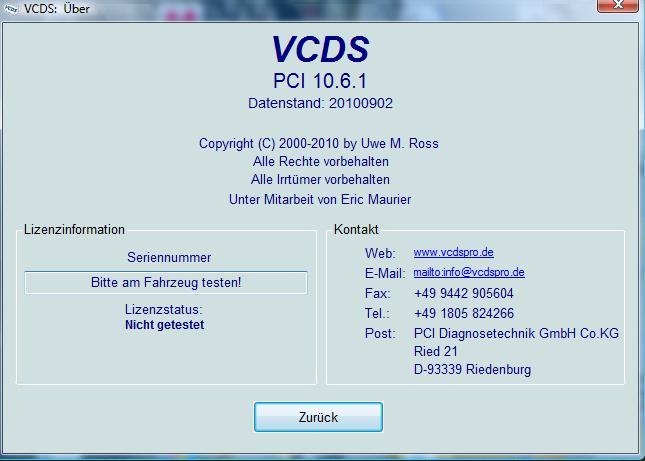Click the 'Nicht getestet' license status text
645x461 pixels.
pos(165,325)
